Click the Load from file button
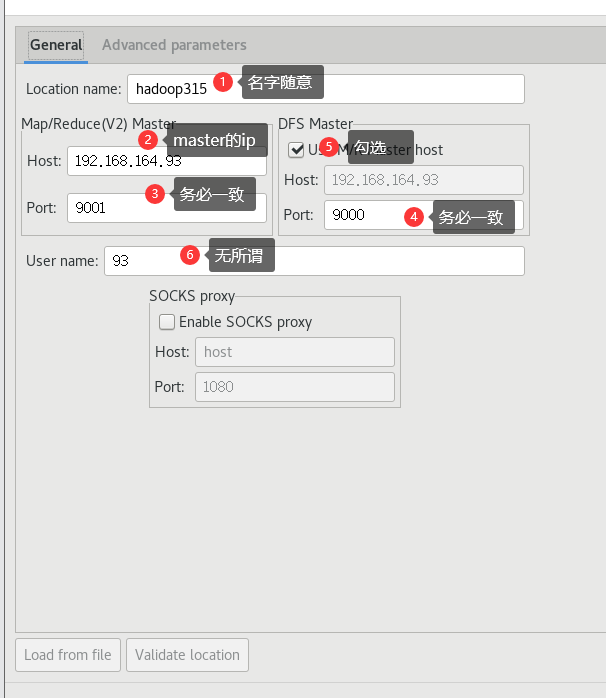The image size is (606, 698). click(x=68, y=655)
